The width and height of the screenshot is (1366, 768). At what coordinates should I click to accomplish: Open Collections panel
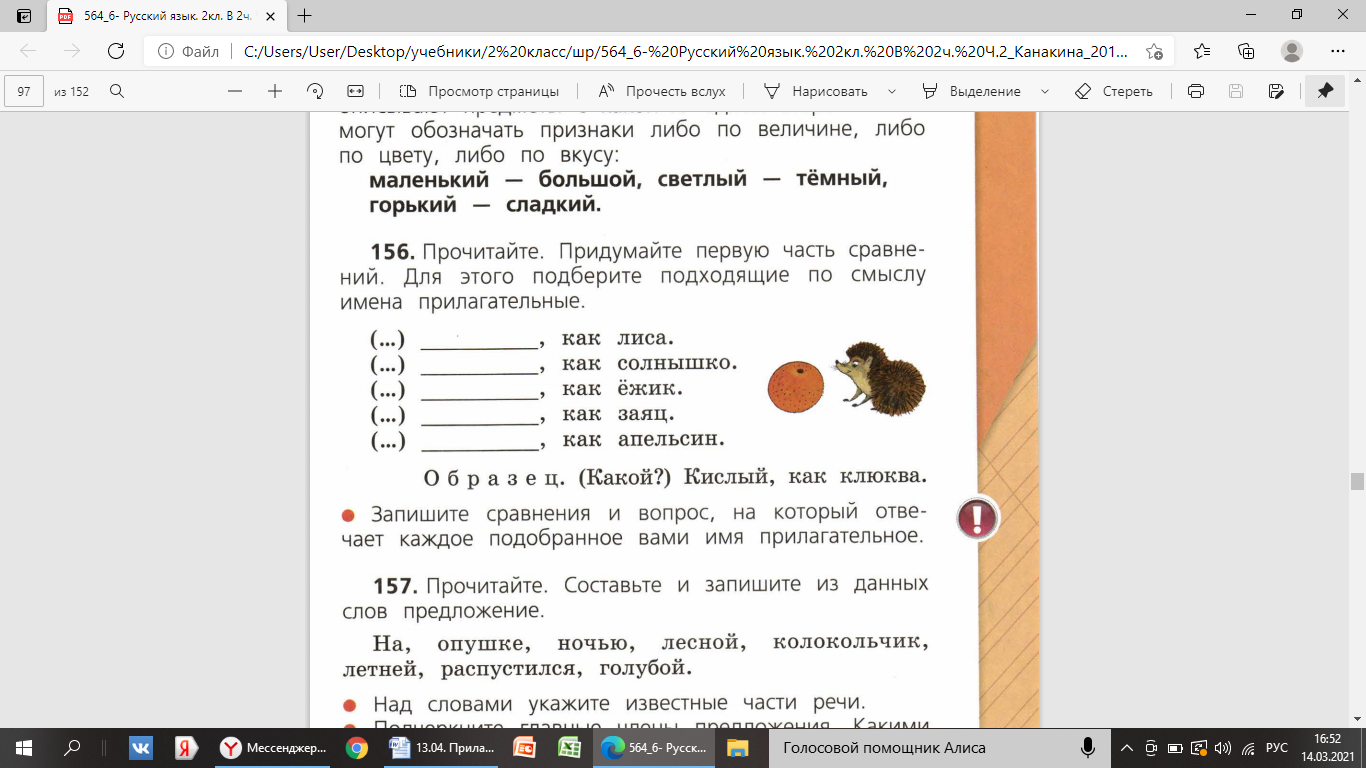[x=1246, y=51]
